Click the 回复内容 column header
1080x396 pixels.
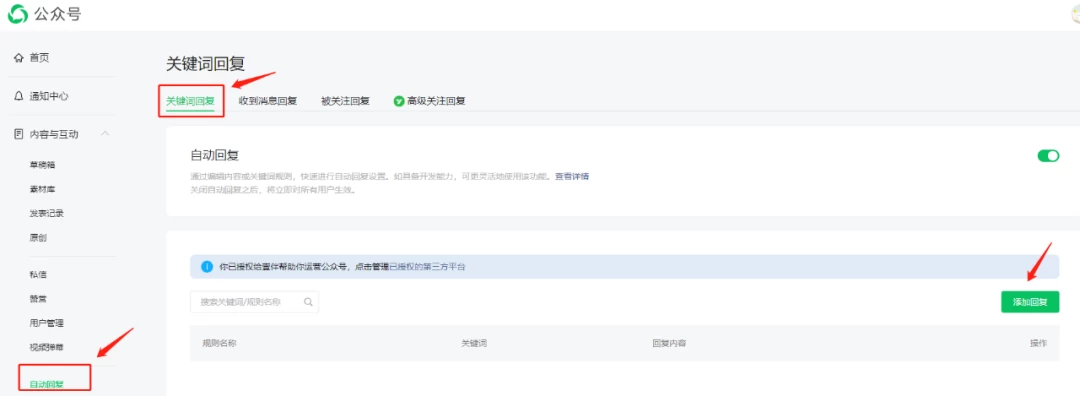click(669, 343)
